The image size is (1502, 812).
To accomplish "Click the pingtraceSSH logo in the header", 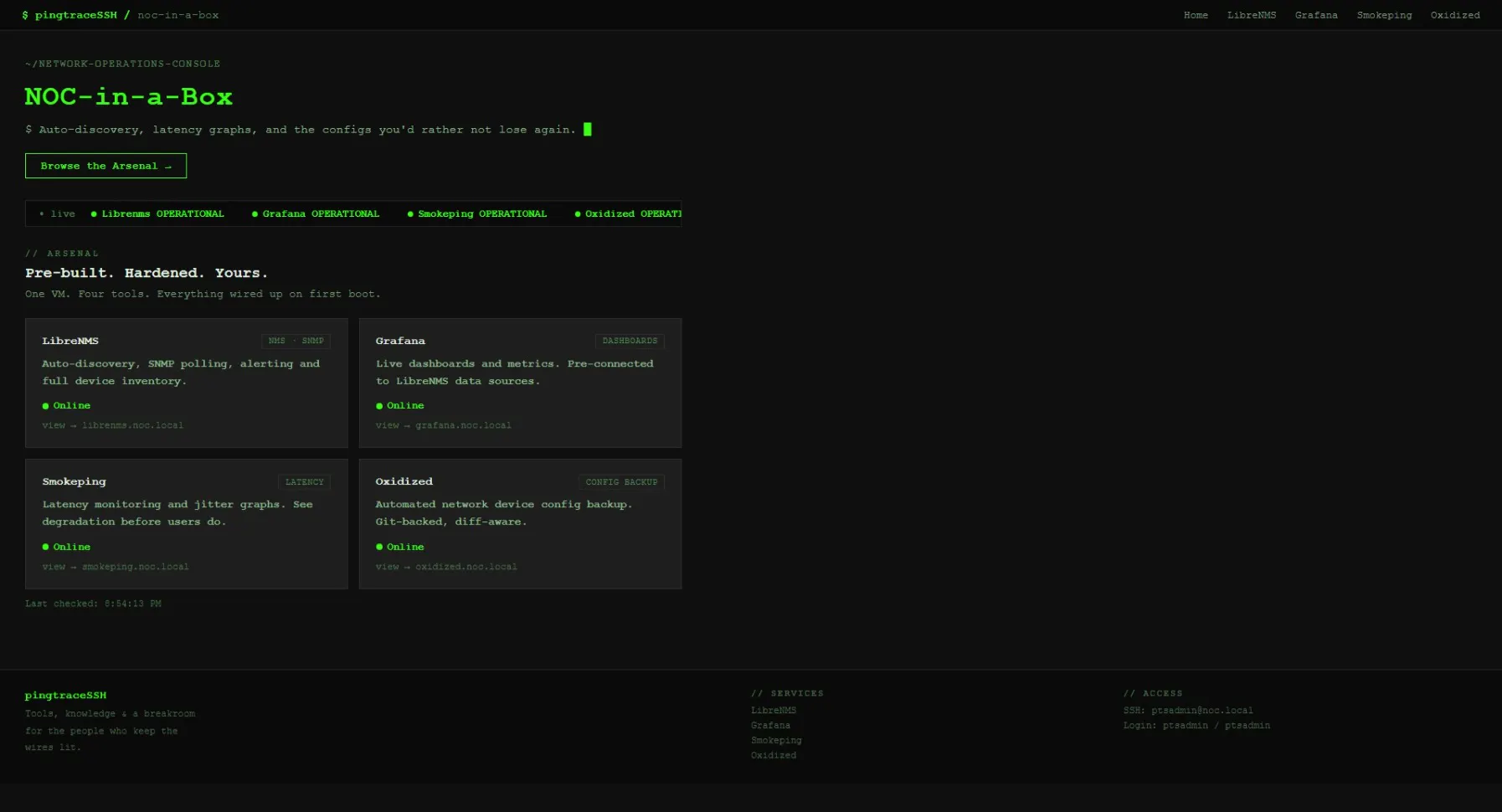I will point(69,15).
